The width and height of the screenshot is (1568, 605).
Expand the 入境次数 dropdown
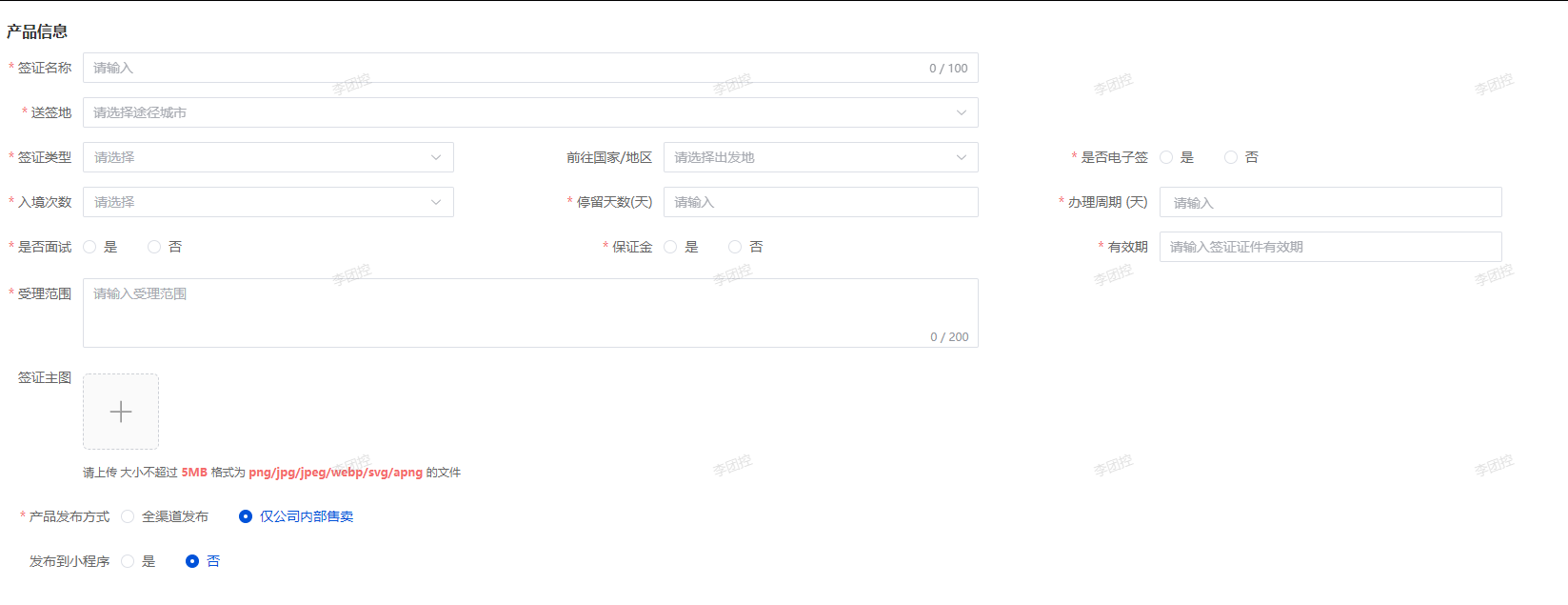(x=268, y=202)
